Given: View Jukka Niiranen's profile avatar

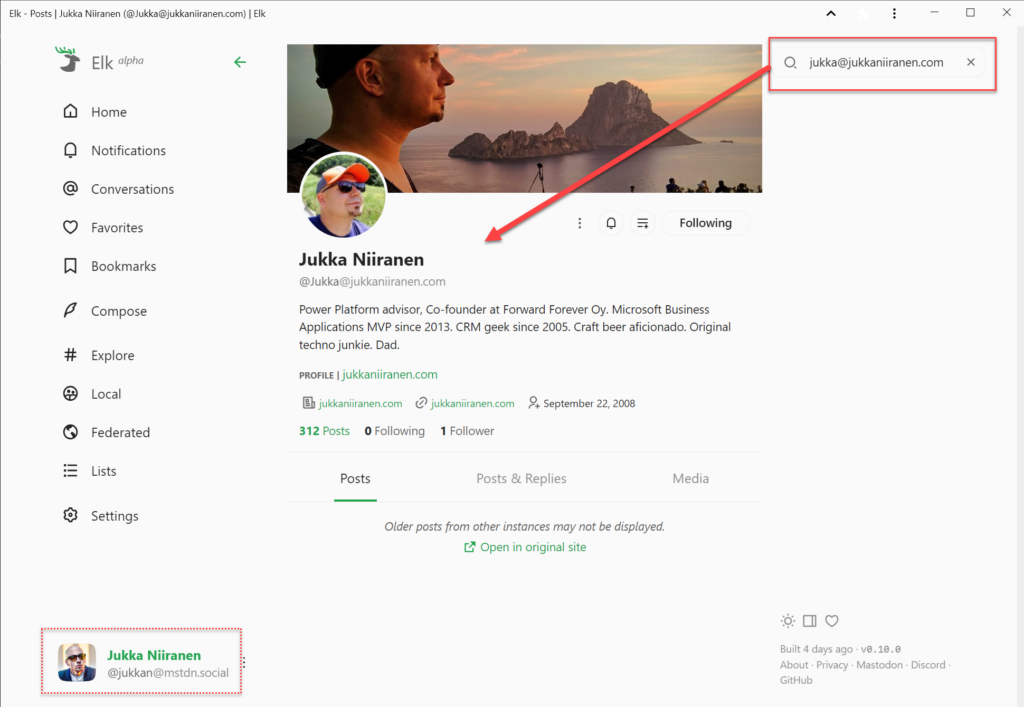Looking at the screenshot, I should [343, 195].
